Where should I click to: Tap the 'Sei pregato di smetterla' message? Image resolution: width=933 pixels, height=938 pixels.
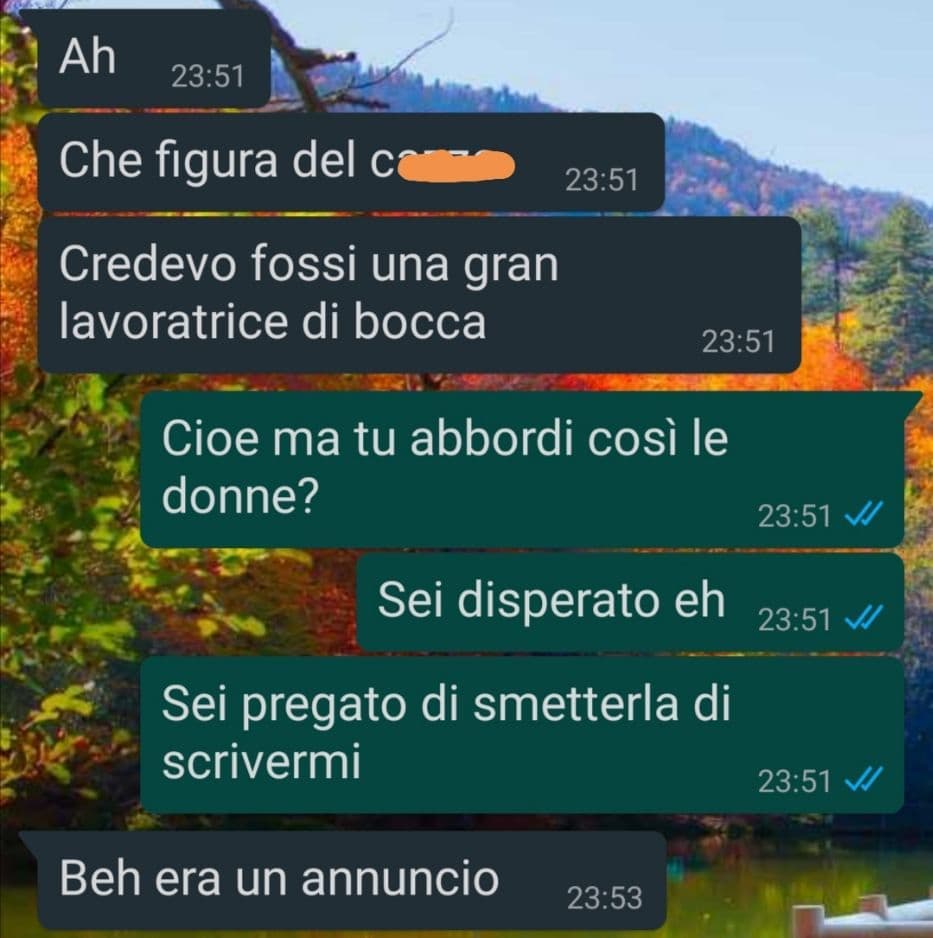522,735
